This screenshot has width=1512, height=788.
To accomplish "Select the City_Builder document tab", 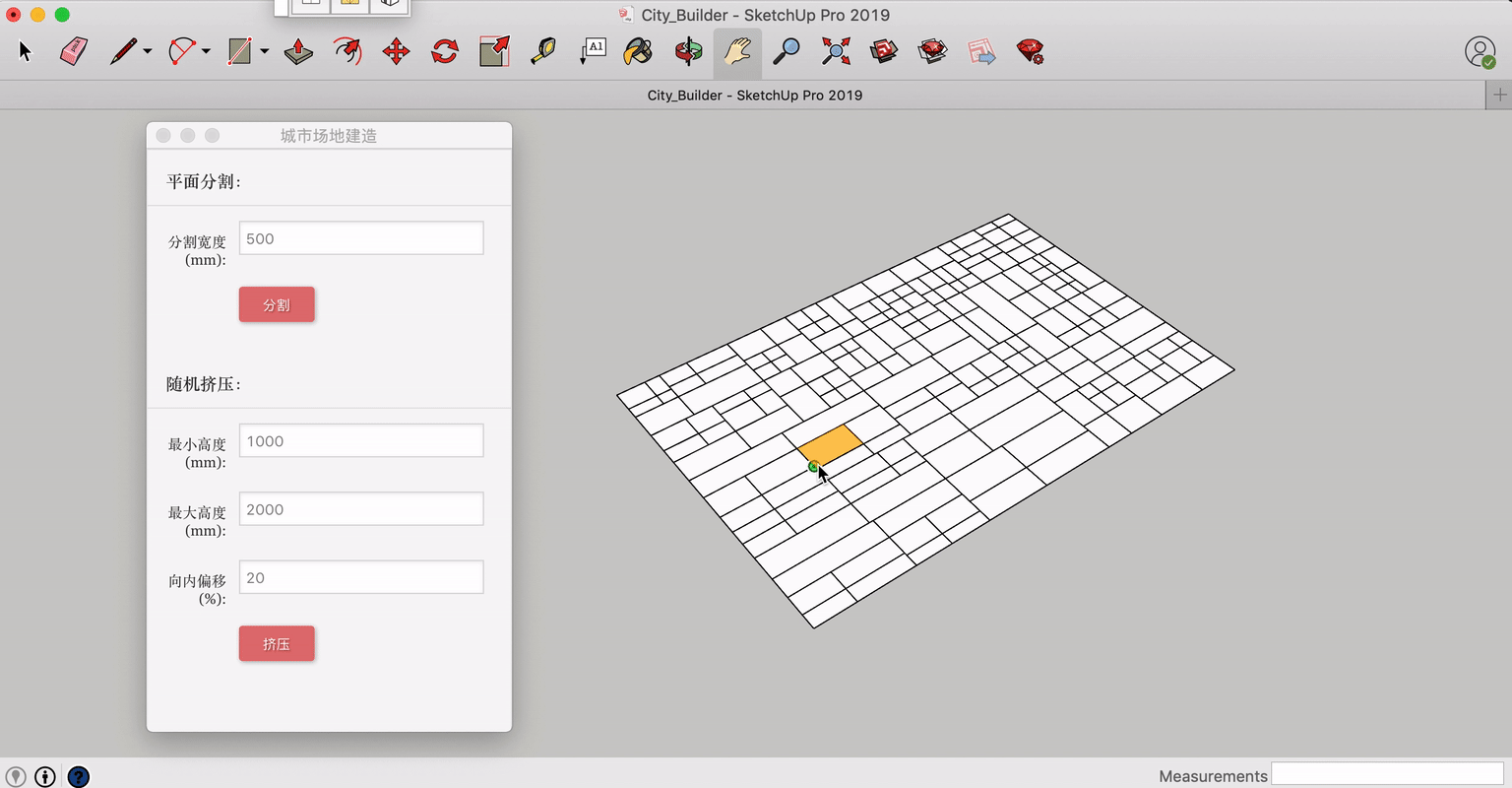I will point(755,95).
